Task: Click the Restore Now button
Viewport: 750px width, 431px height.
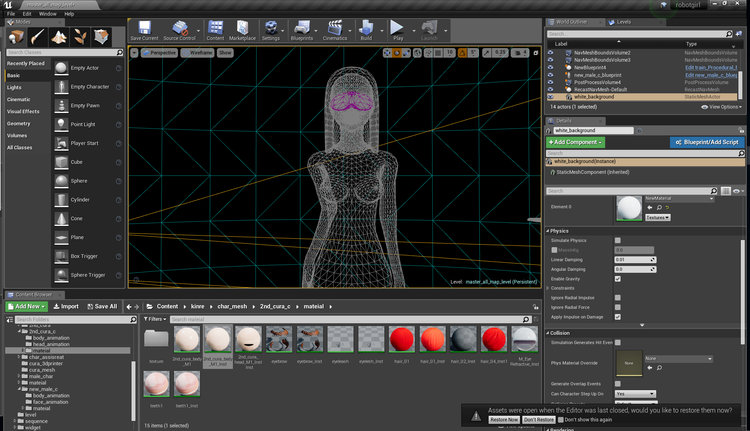Action: tap(504, 420)
